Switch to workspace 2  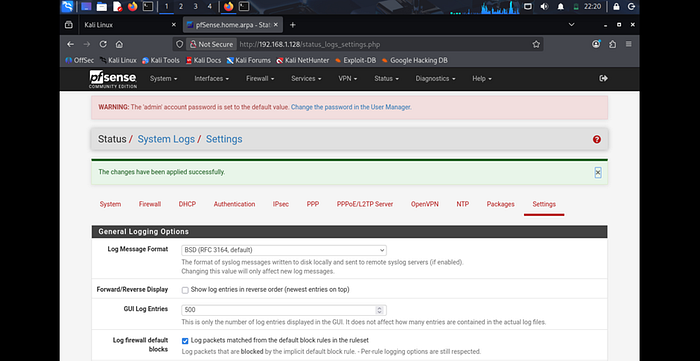click(x=181, y=6)
